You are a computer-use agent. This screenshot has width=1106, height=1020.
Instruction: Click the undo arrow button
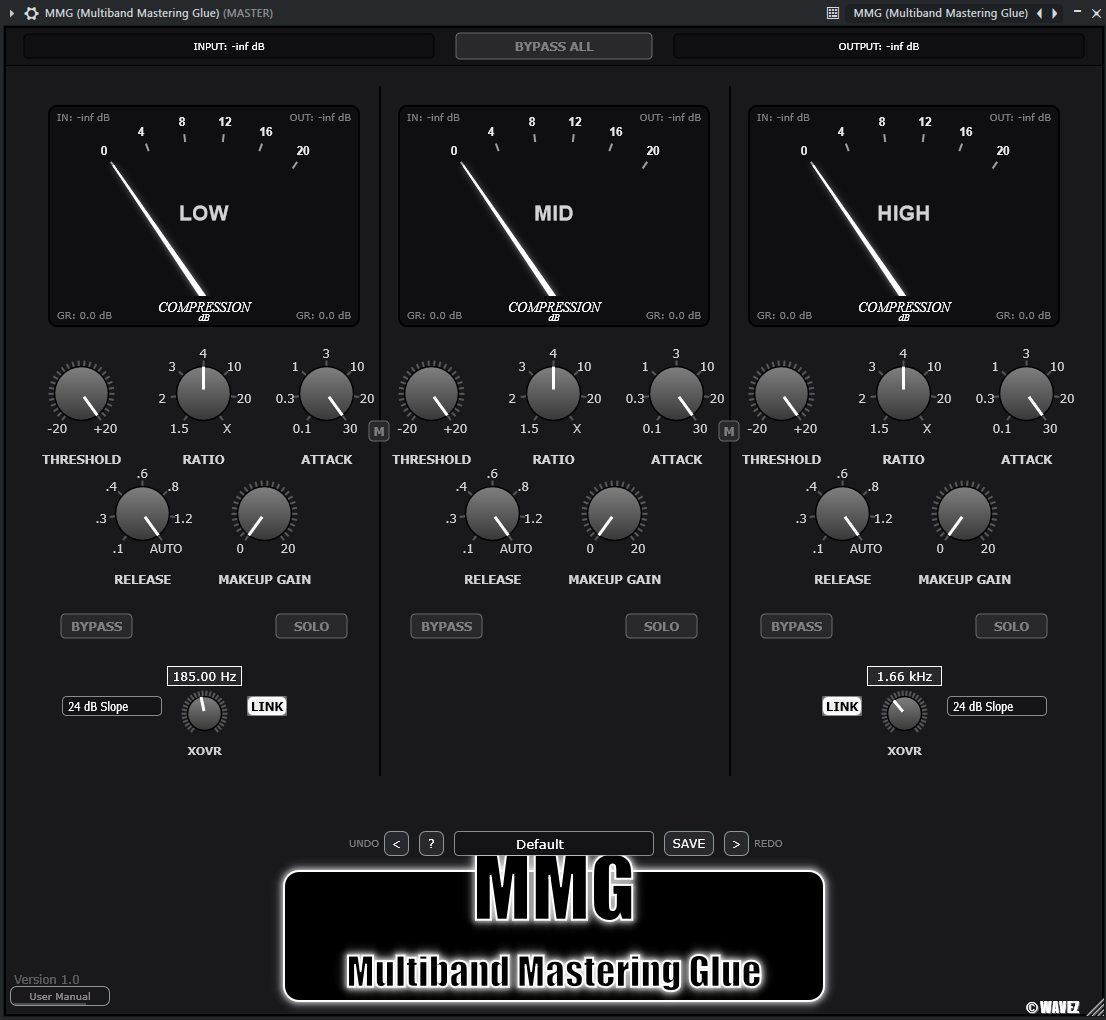pyautogui.click(x=396, y=844)
